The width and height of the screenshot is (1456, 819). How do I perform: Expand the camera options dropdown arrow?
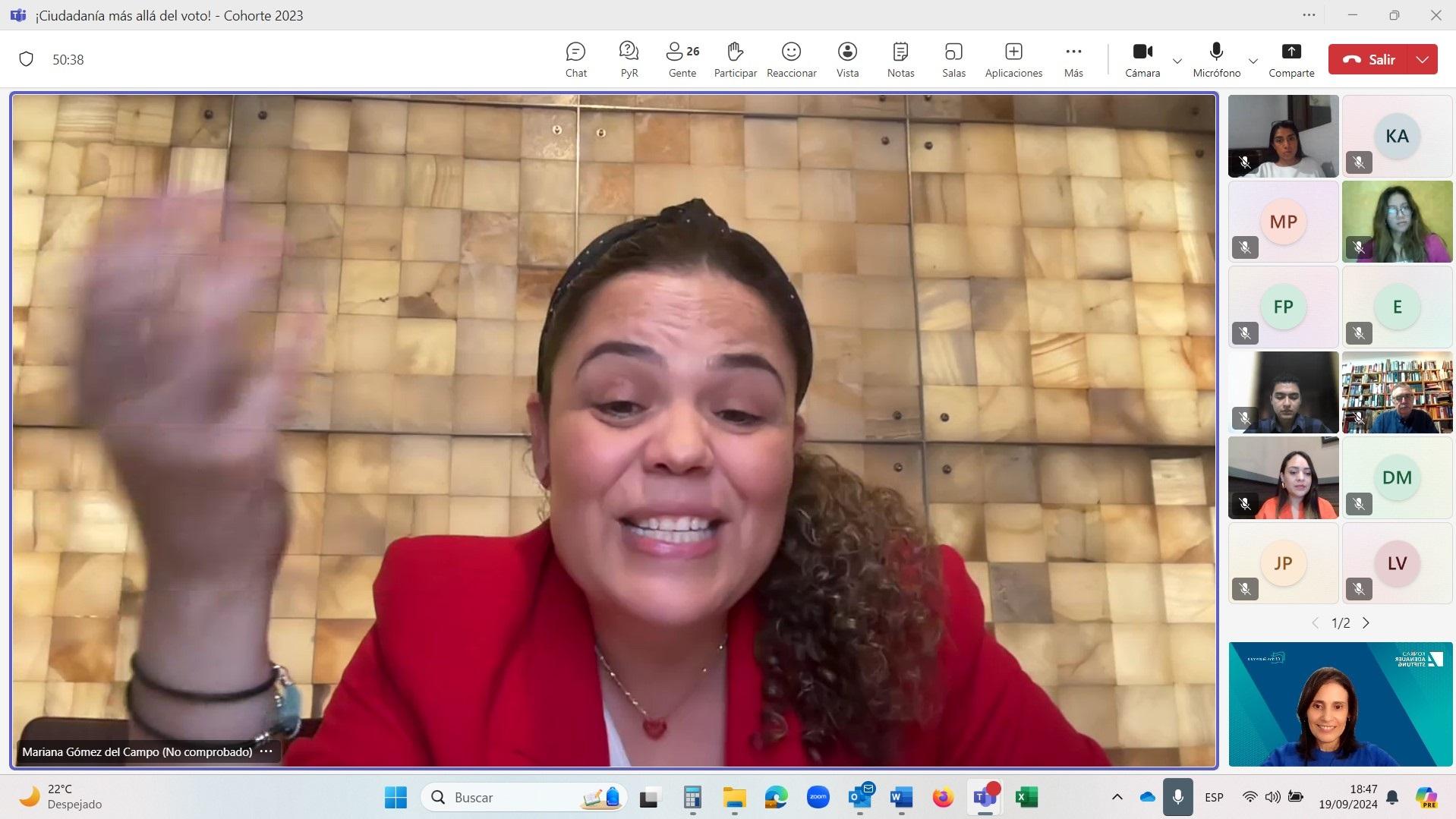(1177, 61)
